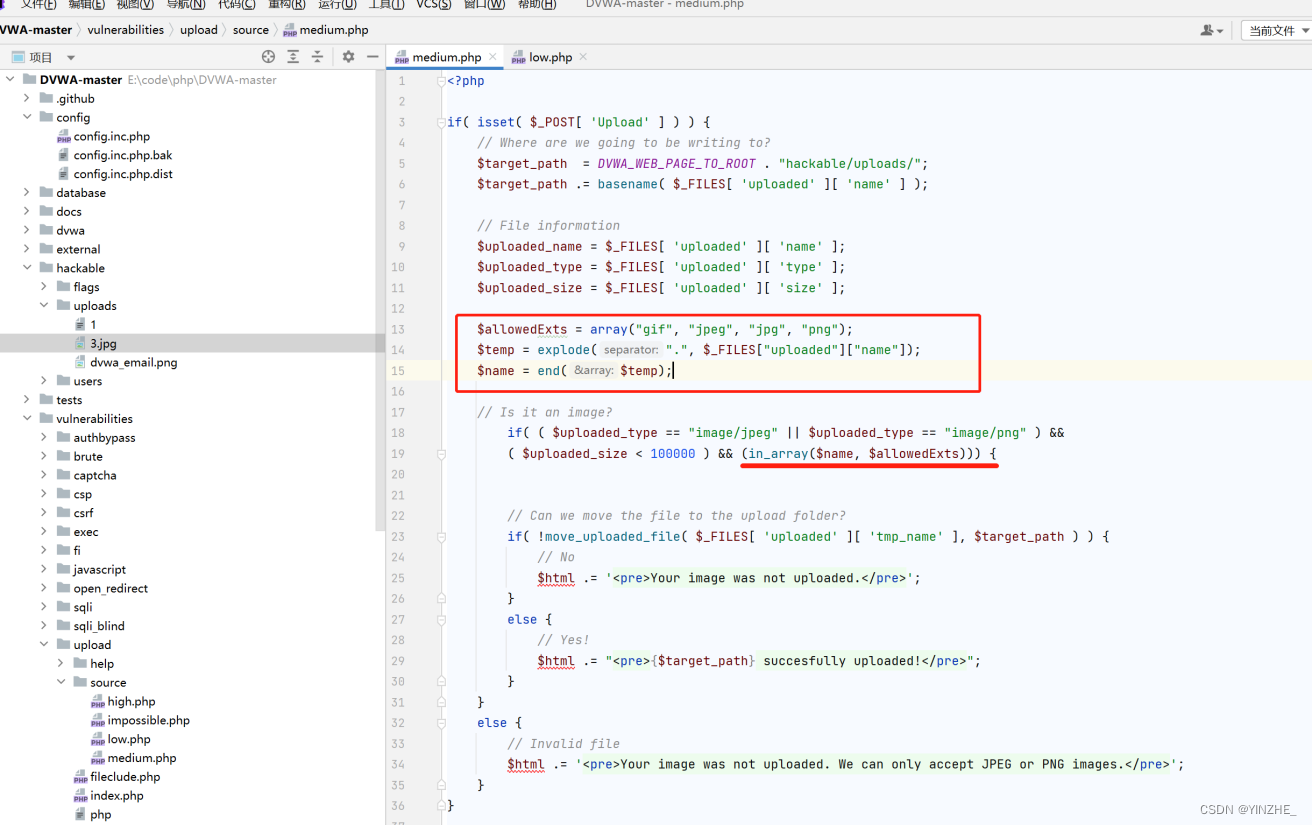Click the high.php PHP file icon
This screenshot has width=1312, height=825.
click(x=98, y=702)
